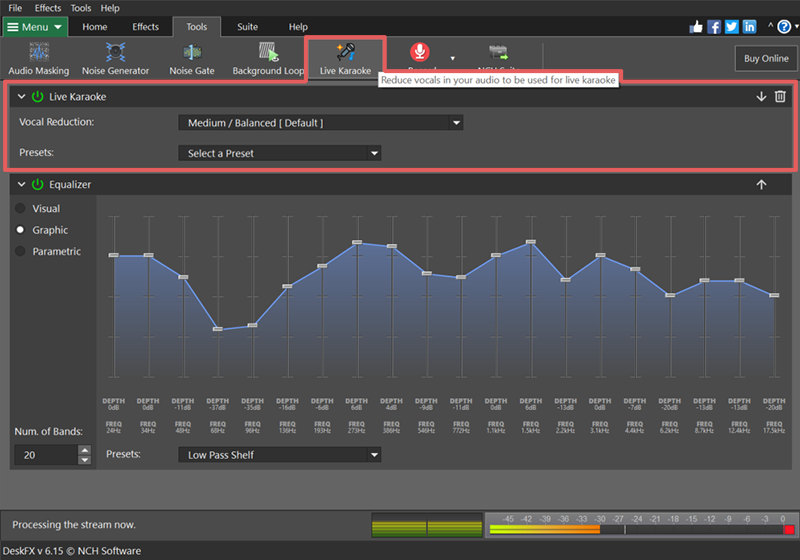Select the Visual equalizer mode
800x560 pixels.
pos(20,208)
